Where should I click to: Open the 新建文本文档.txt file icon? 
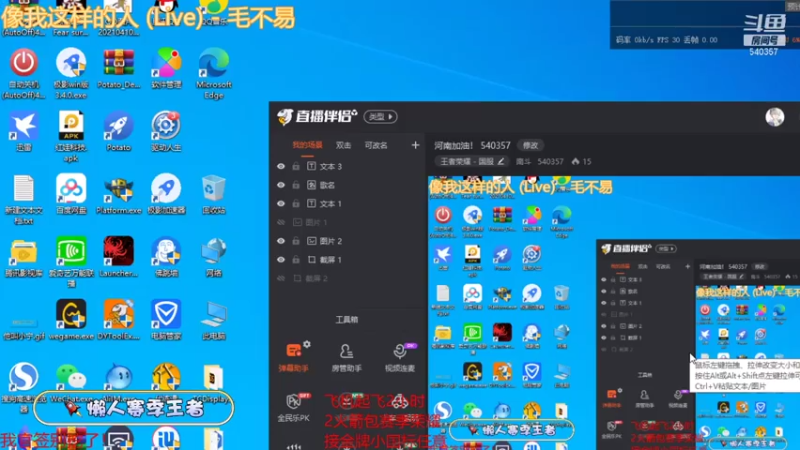coord(23,199)
